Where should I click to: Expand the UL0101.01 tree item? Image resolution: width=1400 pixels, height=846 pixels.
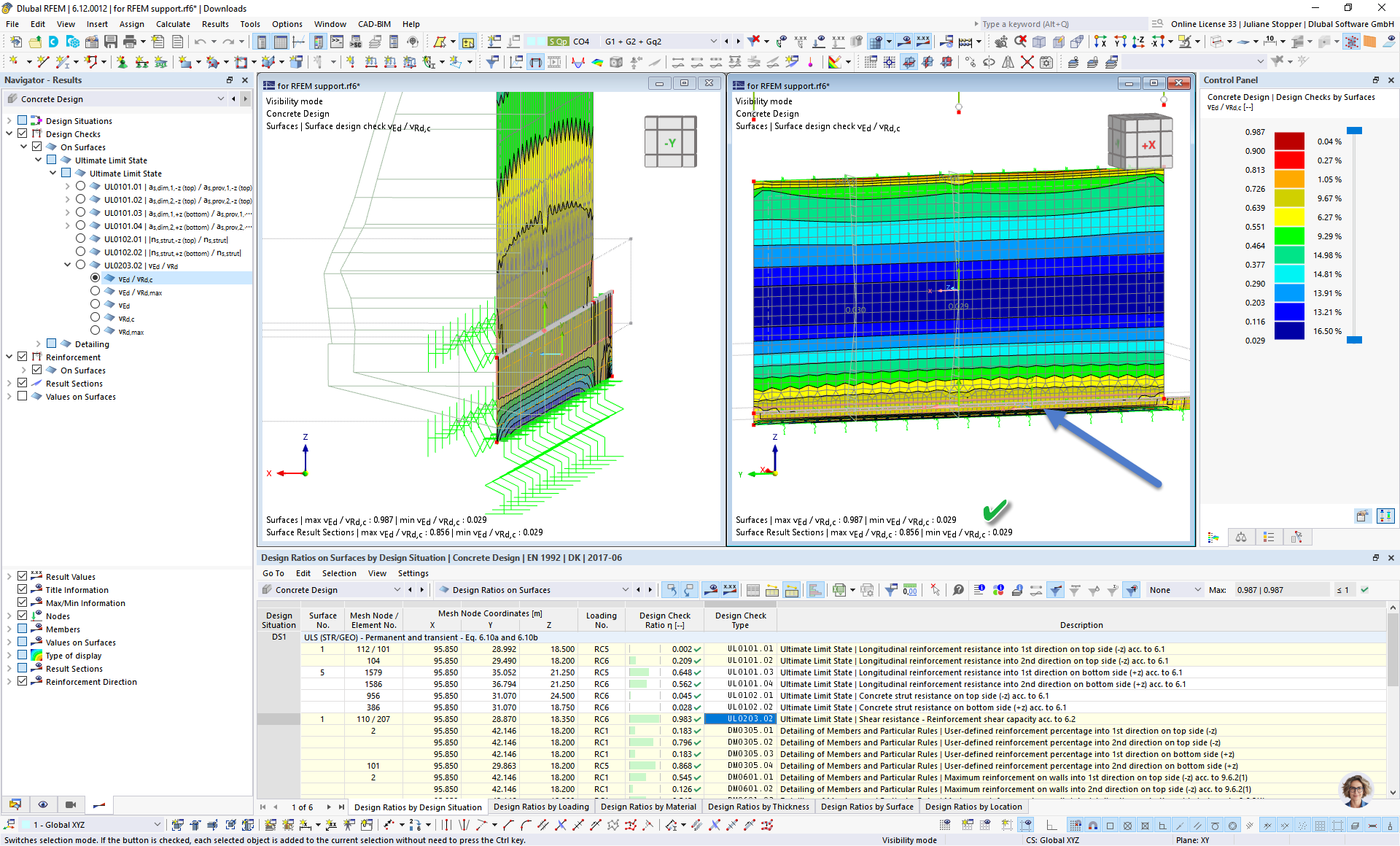click(x=68, y=187)
